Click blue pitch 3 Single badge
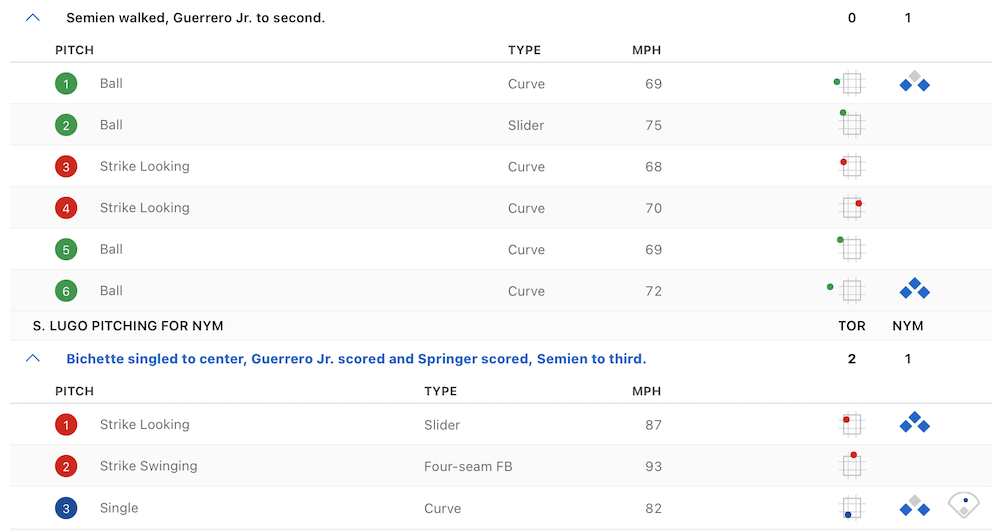 [66, 508]
